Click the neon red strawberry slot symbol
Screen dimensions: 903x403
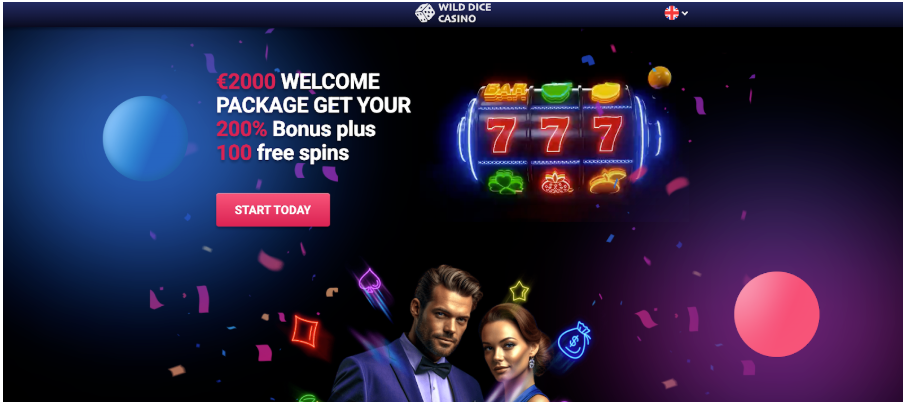point(557,182)
